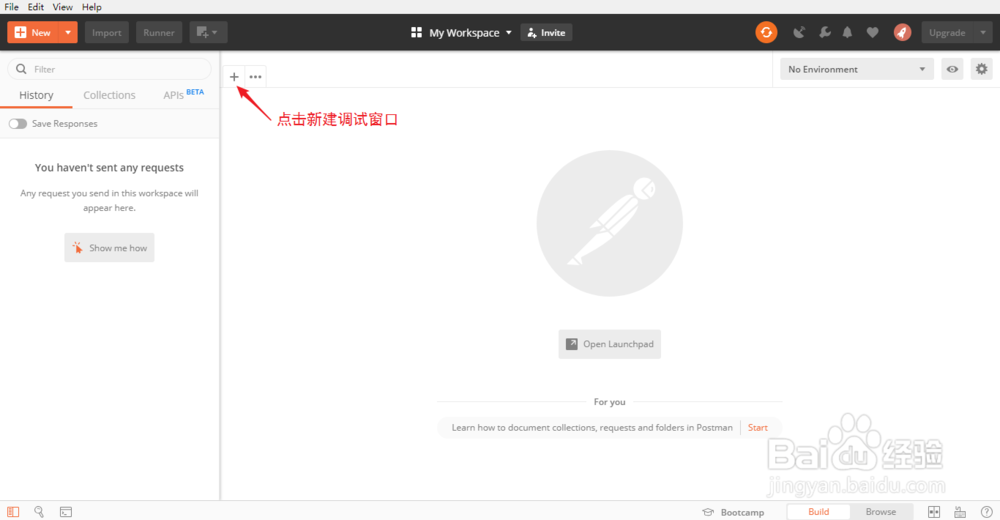Open the Runner

pos(159,33)
